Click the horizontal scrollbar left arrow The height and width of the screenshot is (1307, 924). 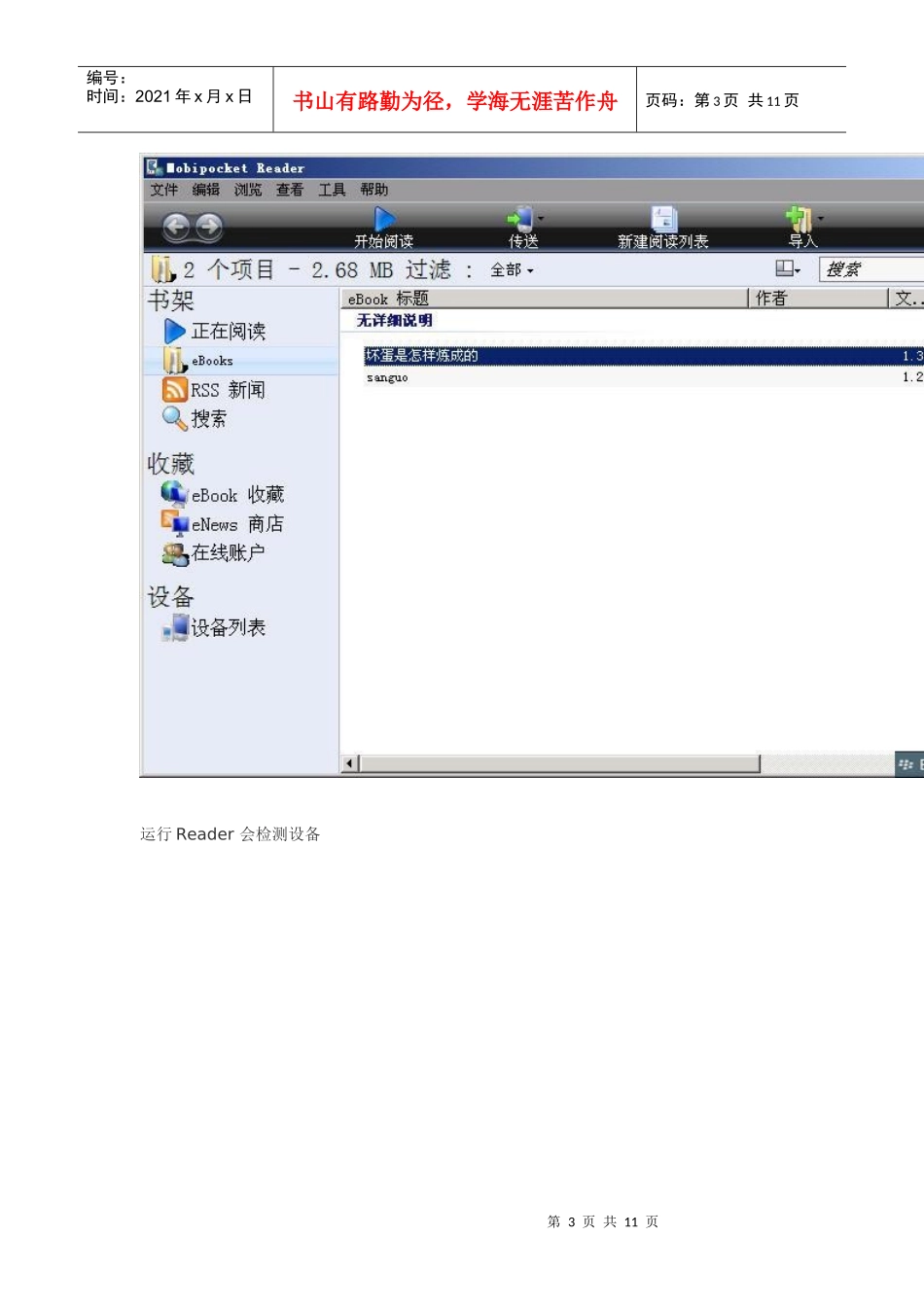[351, 764]
